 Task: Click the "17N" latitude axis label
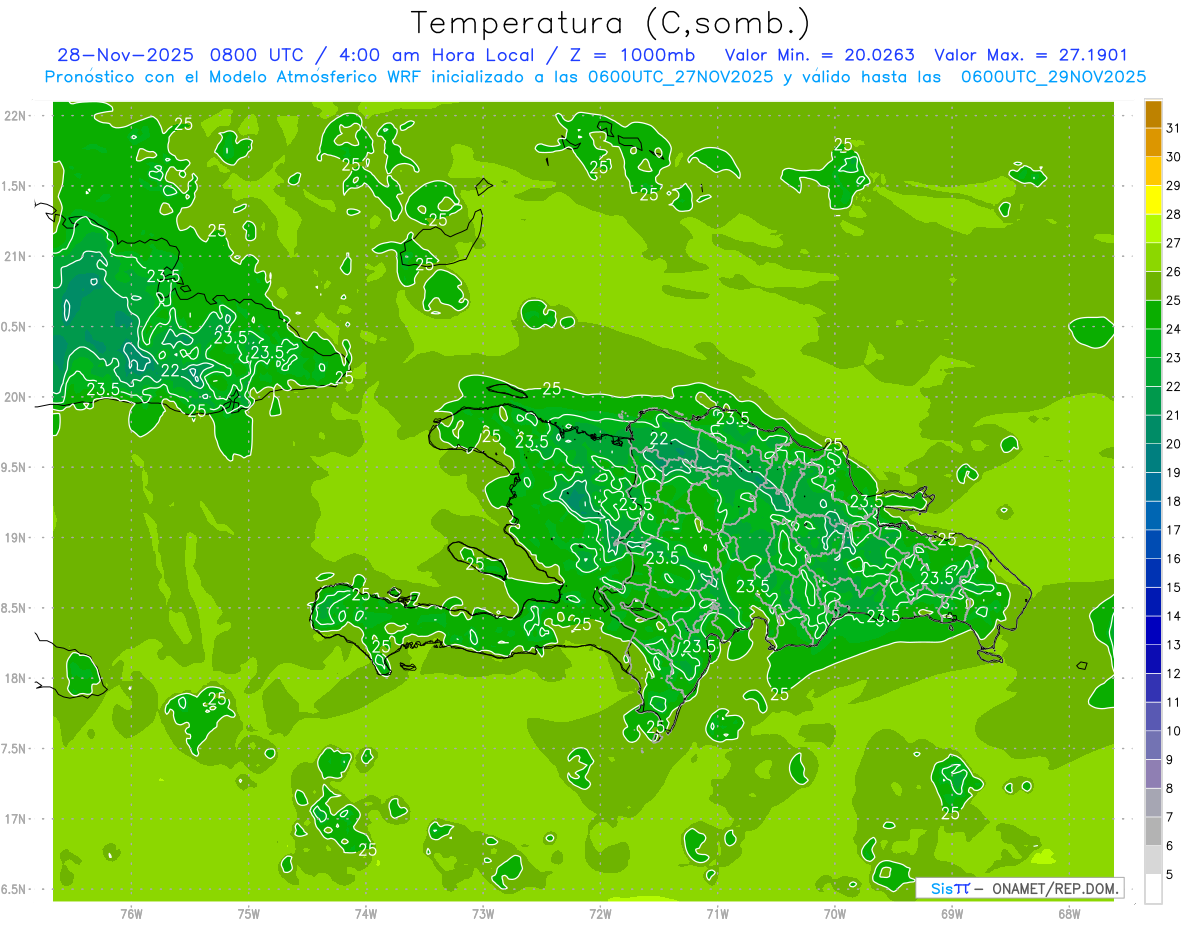point(16,819)
